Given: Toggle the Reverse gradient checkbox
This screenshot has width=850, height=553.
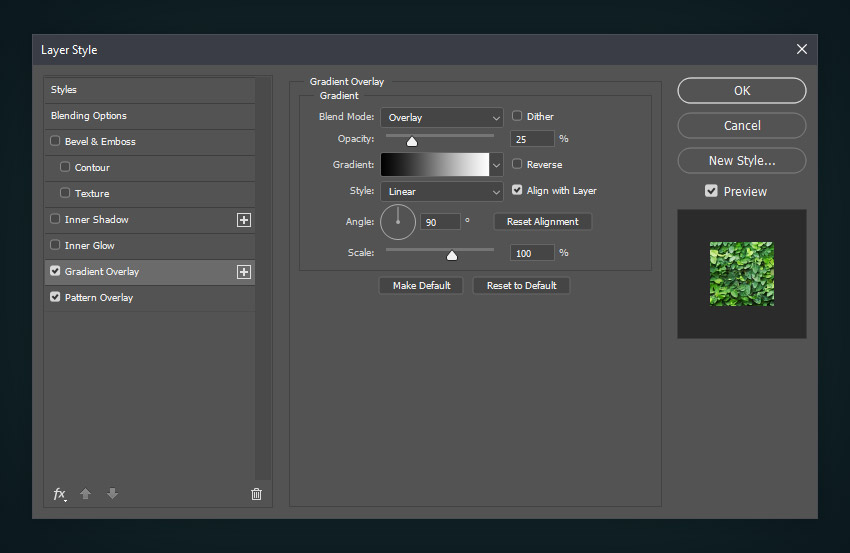Looking at the screenshot, I should 517,164.
